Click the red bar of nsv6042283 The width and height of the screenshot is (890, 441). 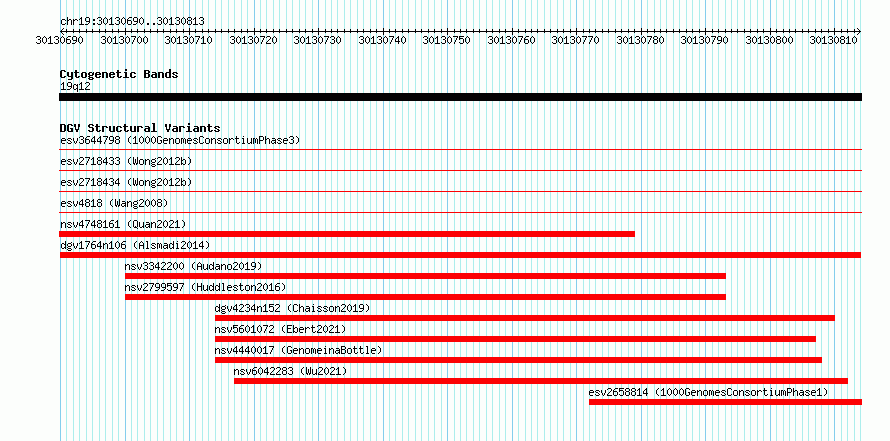[x=541, y=381]
